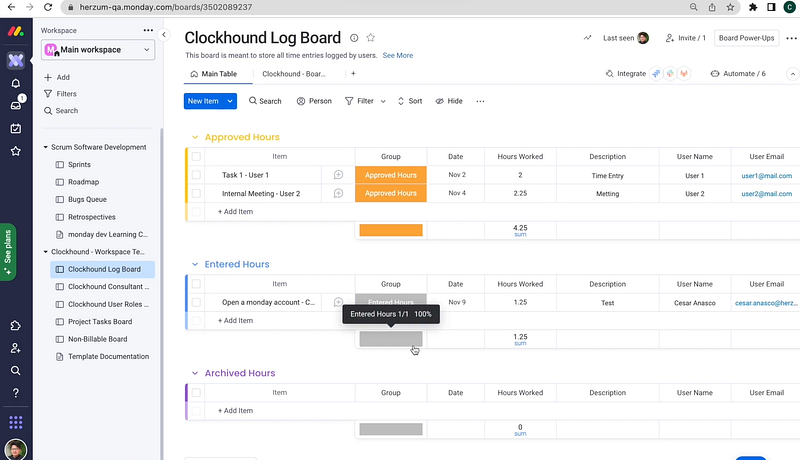
Task: Check the Open a monday account row
Action: 196,302
